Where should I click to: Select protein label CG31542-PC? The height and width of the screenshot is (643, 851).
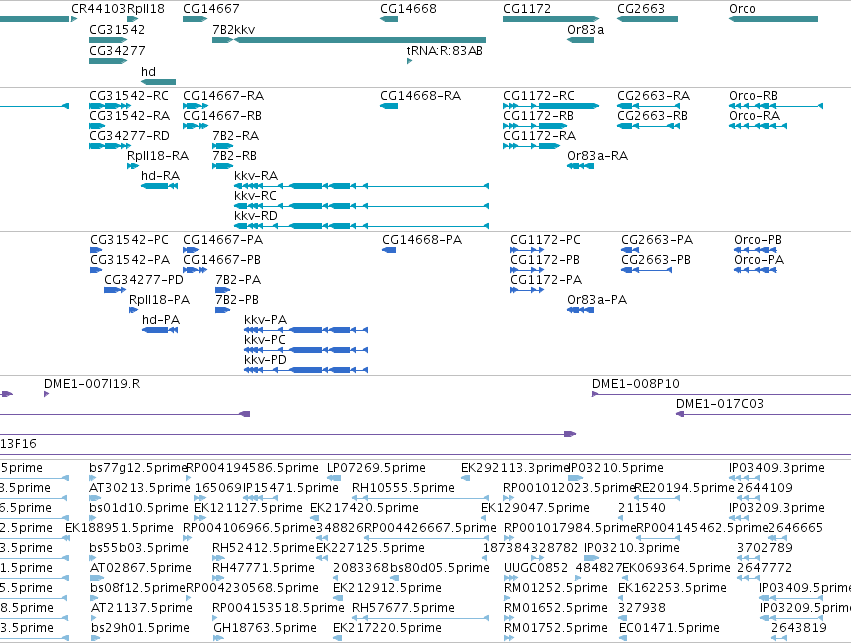pos(129,240)
